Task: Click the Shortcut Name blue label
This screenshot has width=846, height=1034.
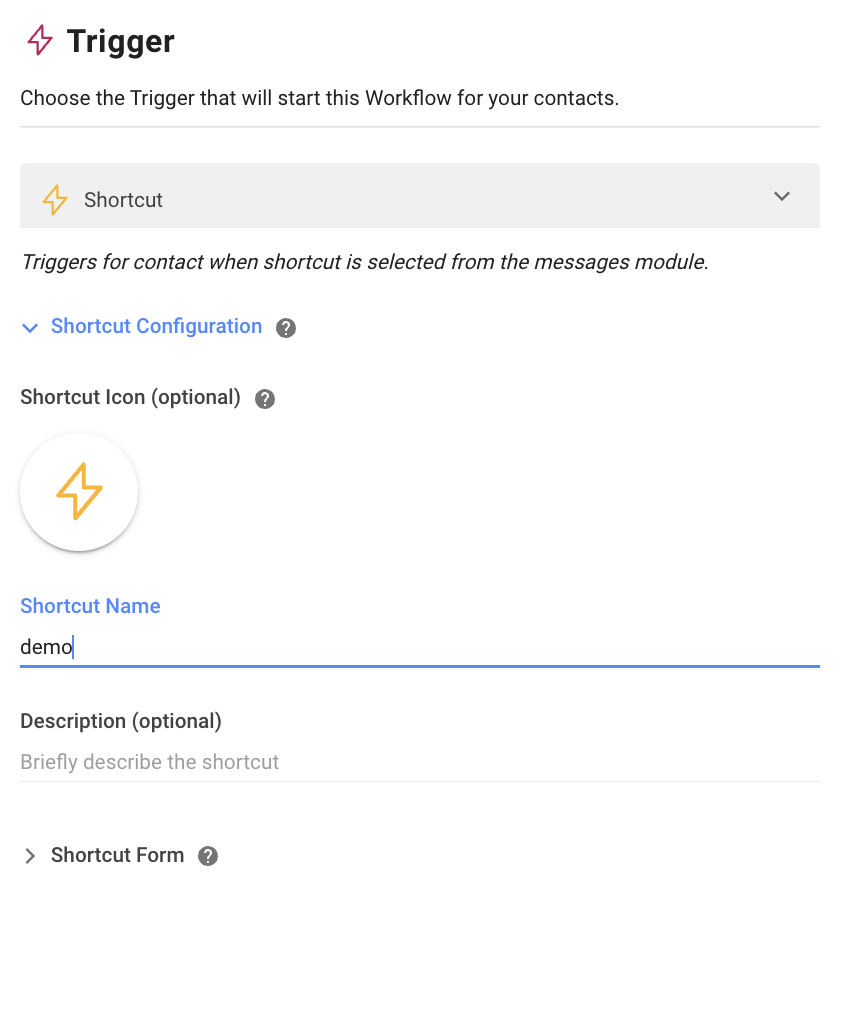Action: point(90,606)
